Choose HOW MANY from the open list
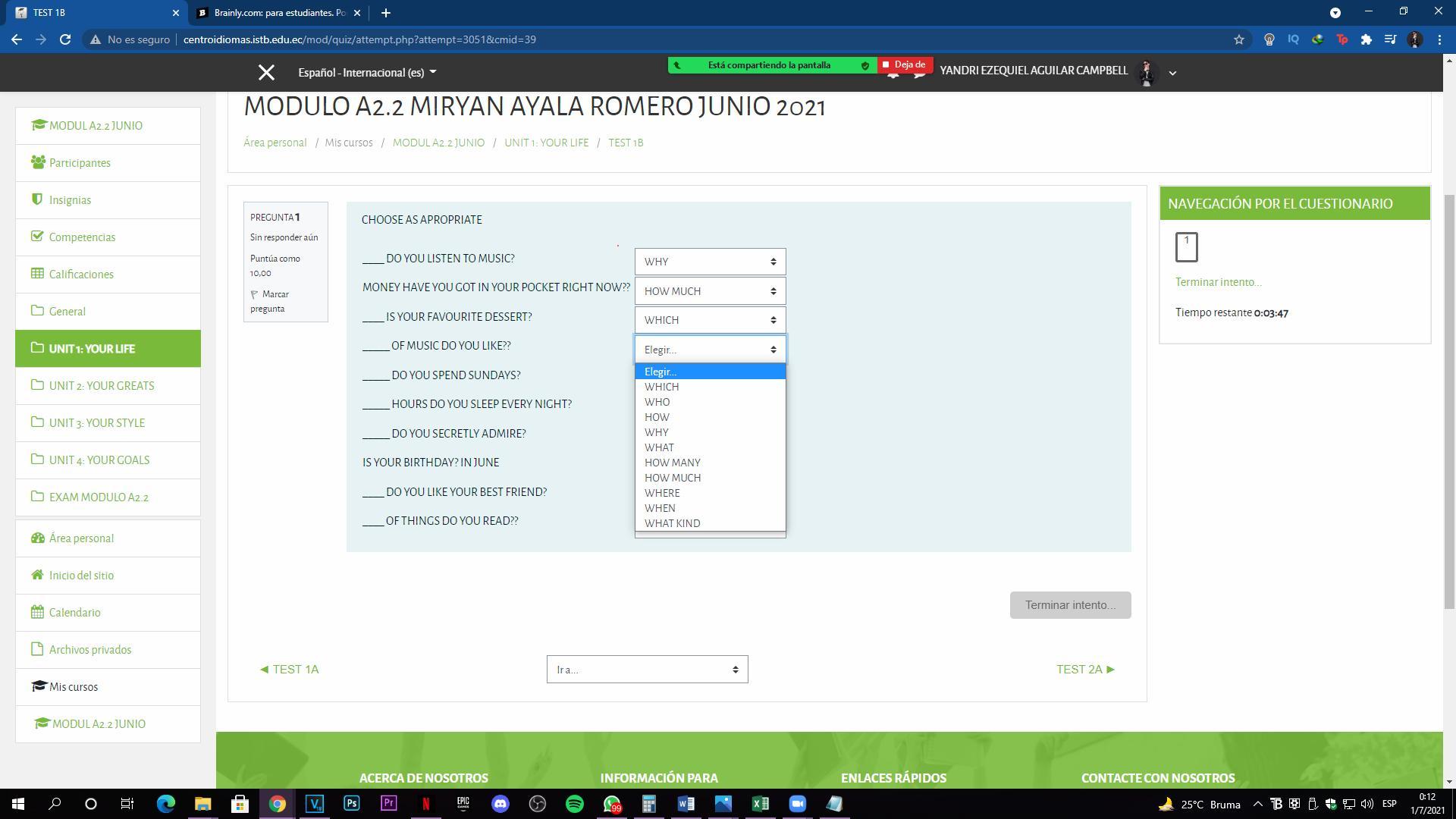Screen dimensions: 1456x819 [672, 463]
